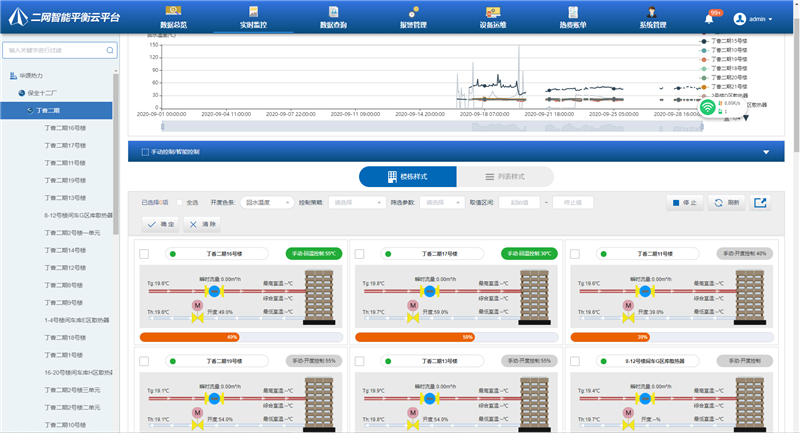The width and height of the screenshot is (800, 433).
Task: Click the blue flow meter in 丁香二期16号楼 card
Action: tap(214, 291)
